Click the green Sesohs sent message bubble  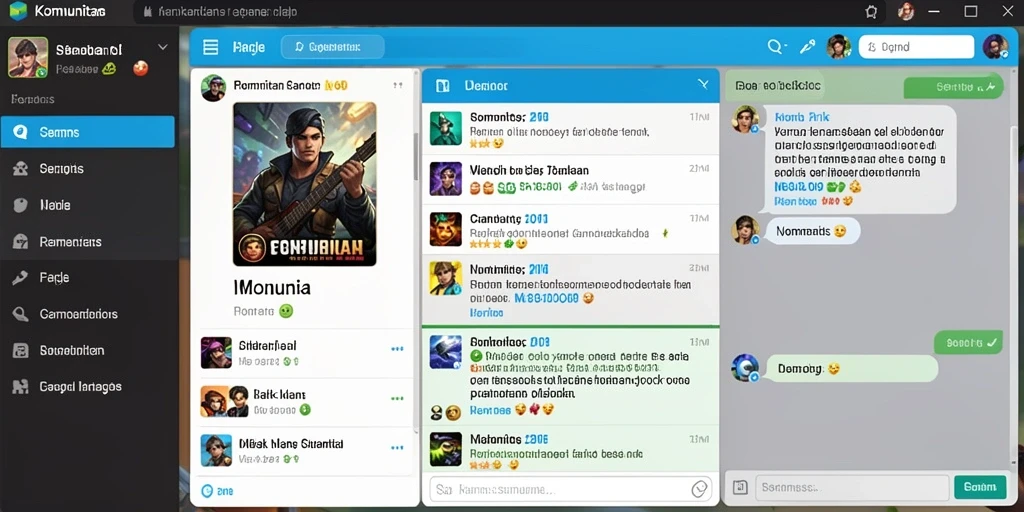tap(968, 342)
